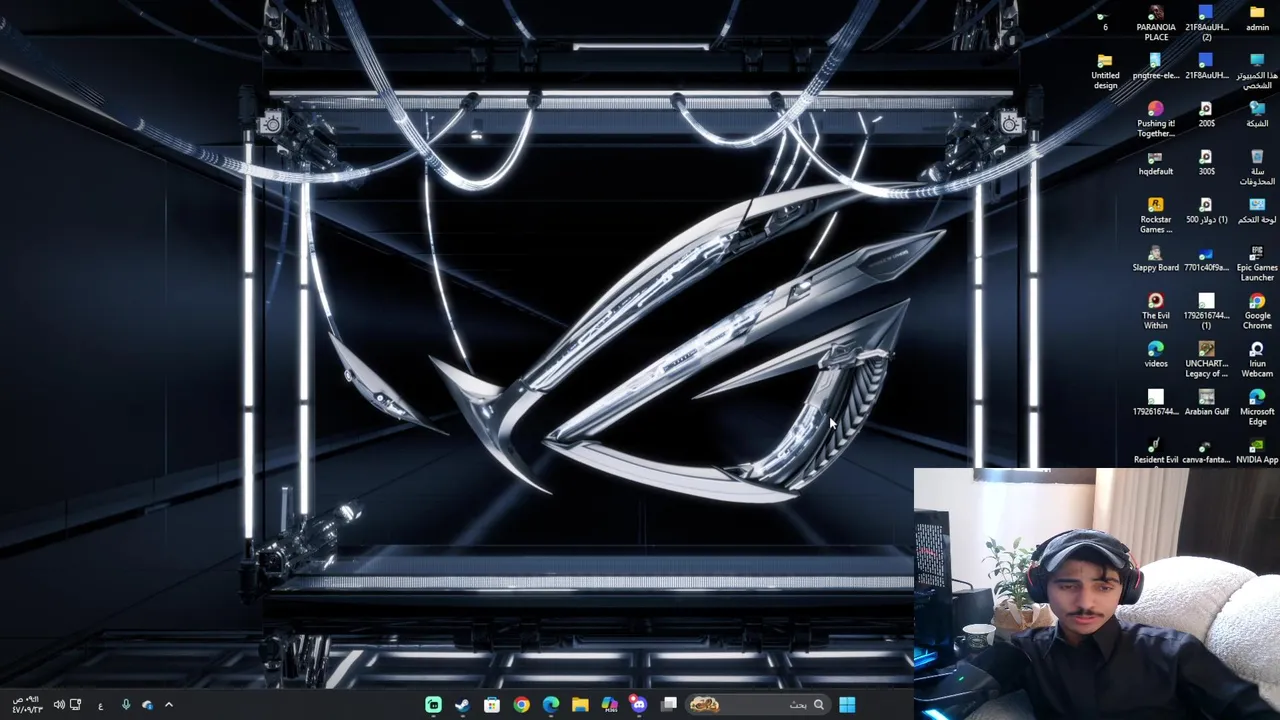Image resolution: width=1280 pixels, height=720 pixels.
Task: Open File Explorer from the taskbar
Action: [580, 705]
